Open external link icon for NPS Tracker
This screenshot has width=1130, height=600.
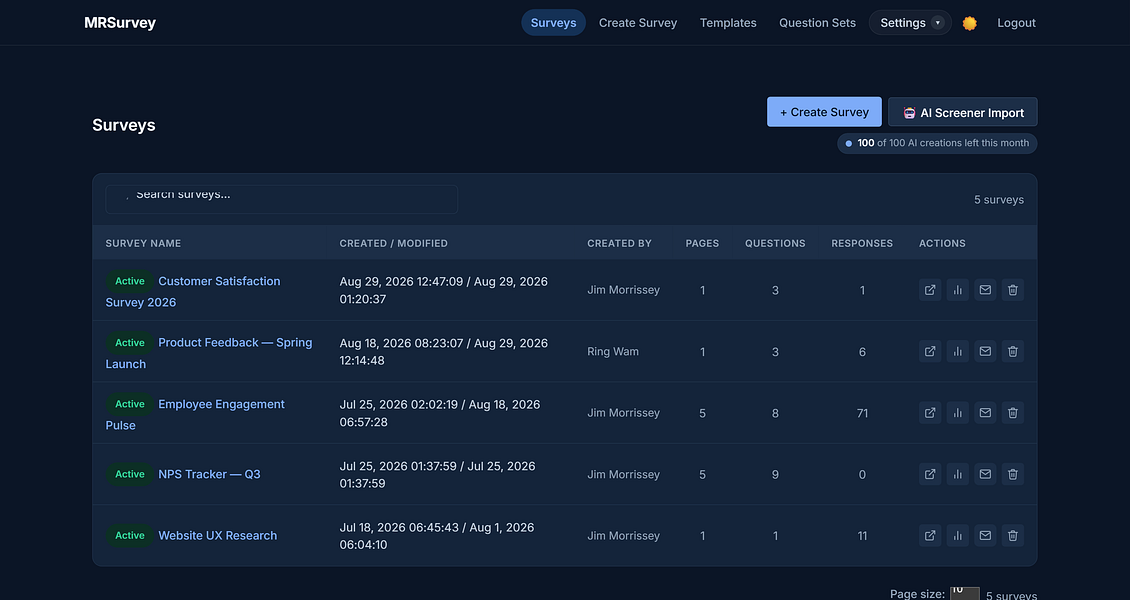[x=930, y=474]
